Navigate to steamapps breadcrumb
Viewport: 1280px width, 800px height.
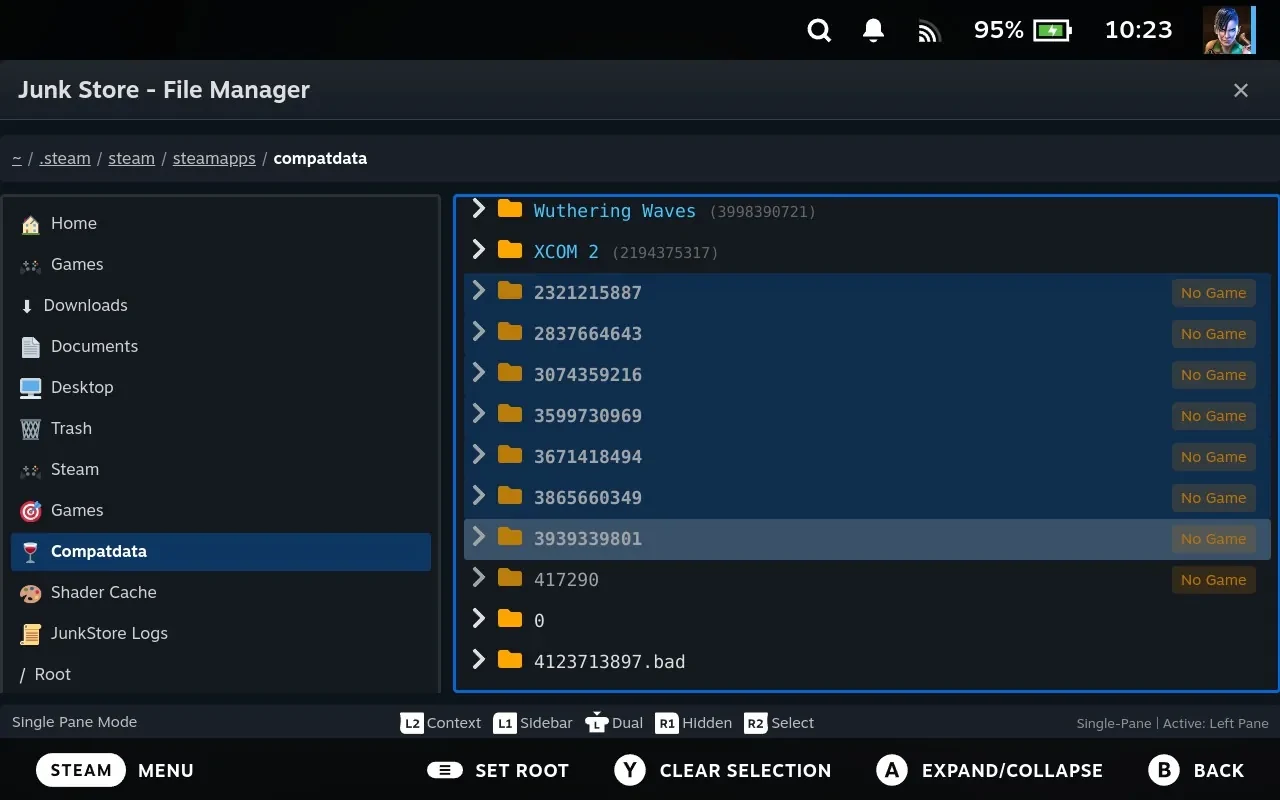(214, 158)
